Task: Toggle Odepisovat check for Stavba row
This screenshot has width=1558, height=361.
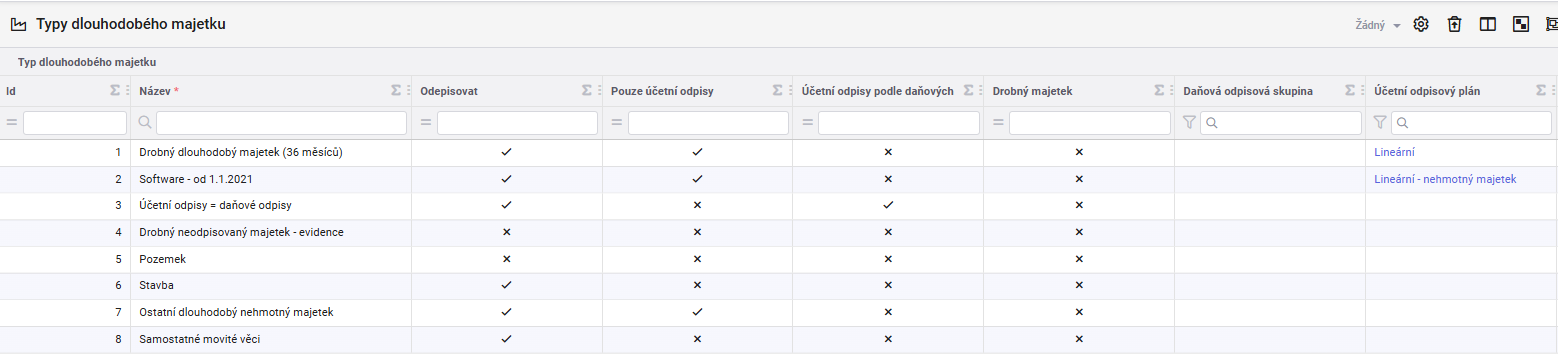Action: pos(507,285)
